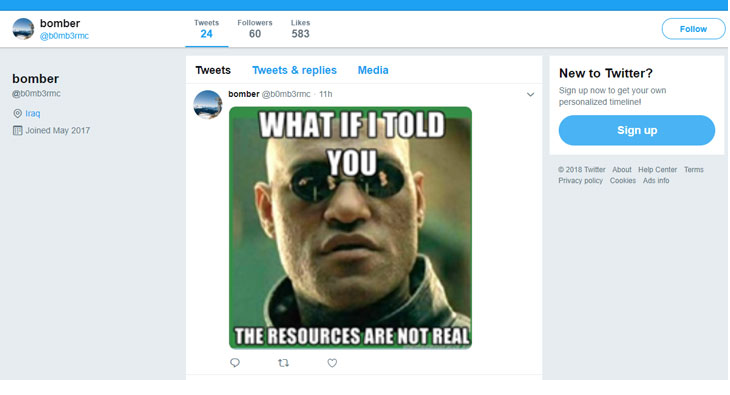The height and width of the screenshot is (395, 730).
Task: Follow the bomber account
Action: [693, 29]
